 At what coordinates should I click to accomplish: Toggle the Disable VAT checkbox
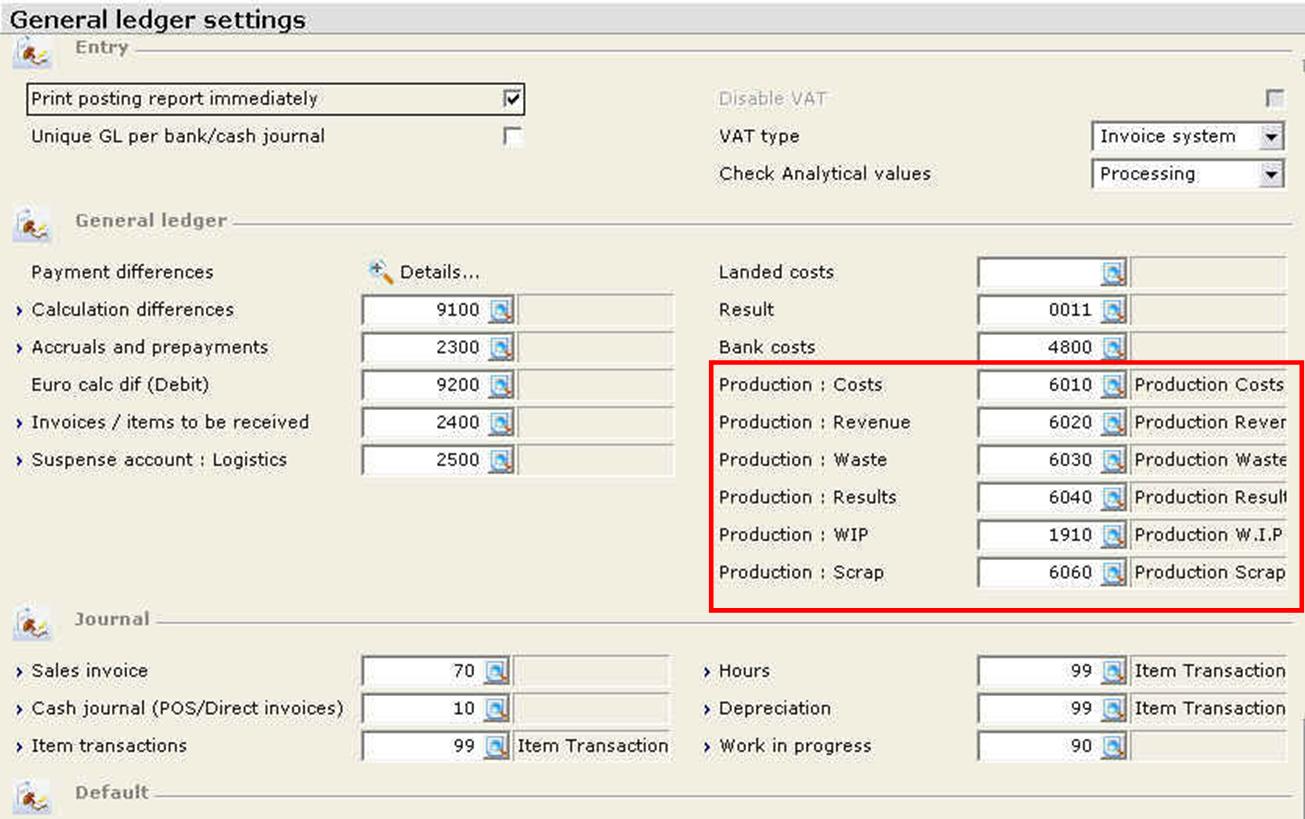(1274, 99)
